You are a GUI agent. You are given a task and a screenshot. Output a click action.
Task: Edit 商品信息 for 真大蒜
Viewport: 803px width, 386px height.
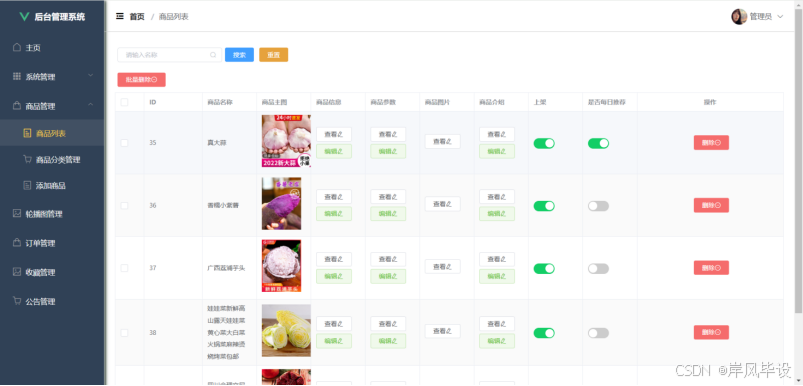click(334, 152)
